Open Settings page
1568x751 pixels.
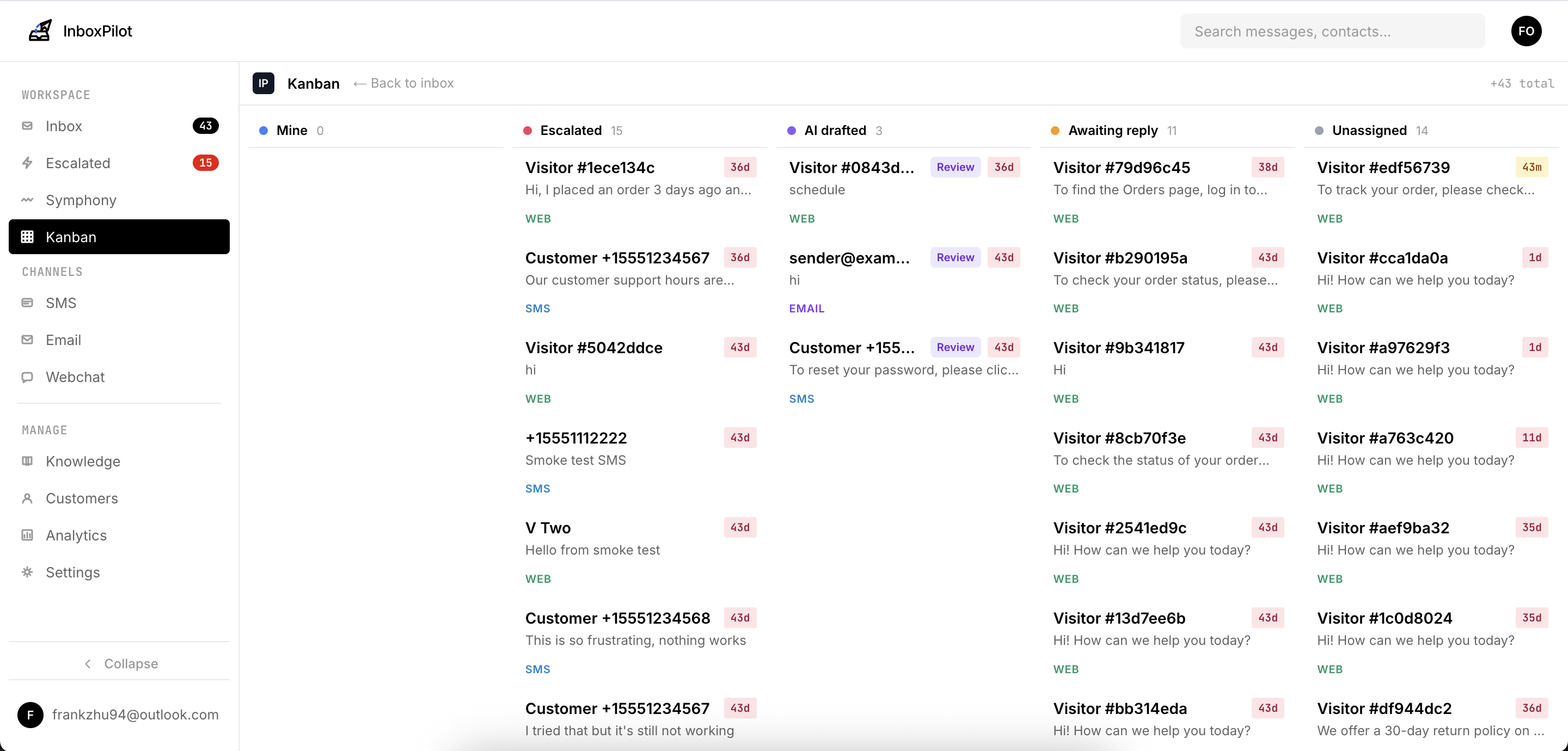pyautogui.click(x=119, y=573)
